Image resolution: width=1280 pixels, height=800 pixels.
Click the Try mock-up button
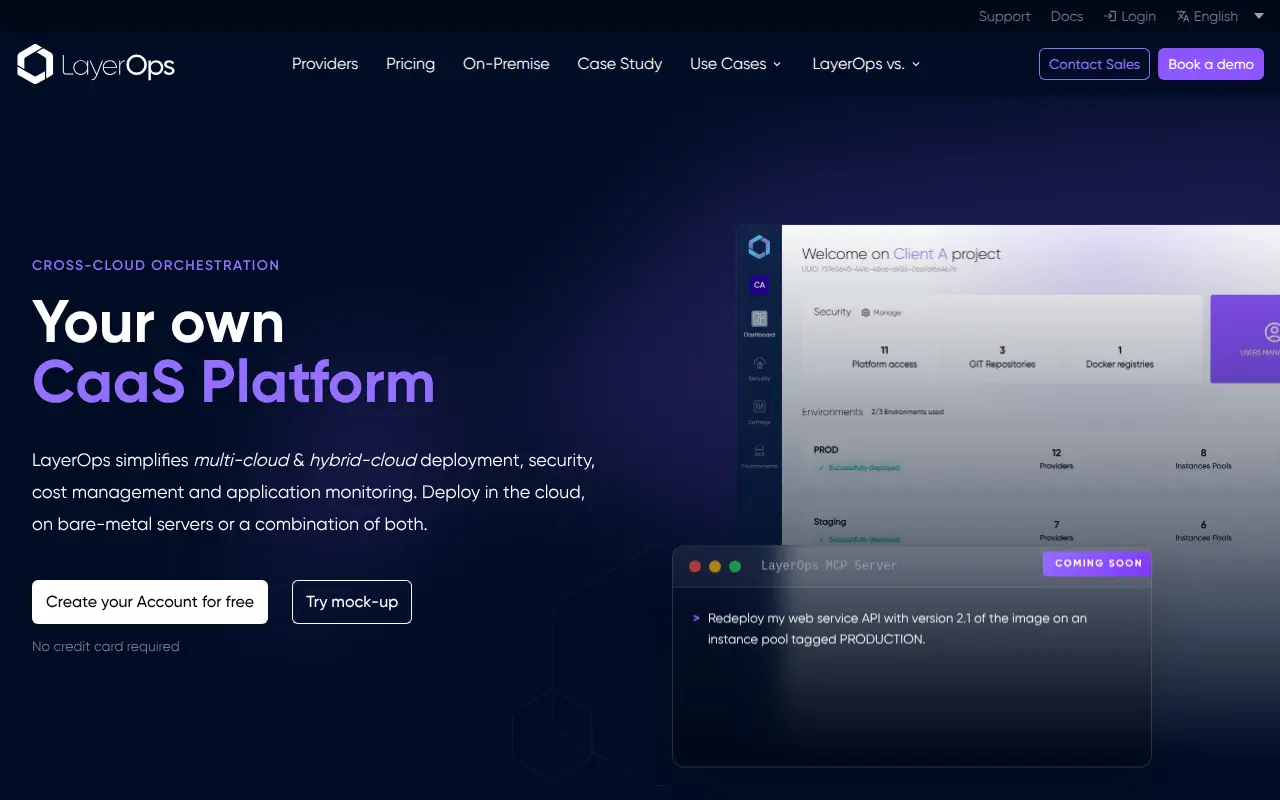[352, 602]
